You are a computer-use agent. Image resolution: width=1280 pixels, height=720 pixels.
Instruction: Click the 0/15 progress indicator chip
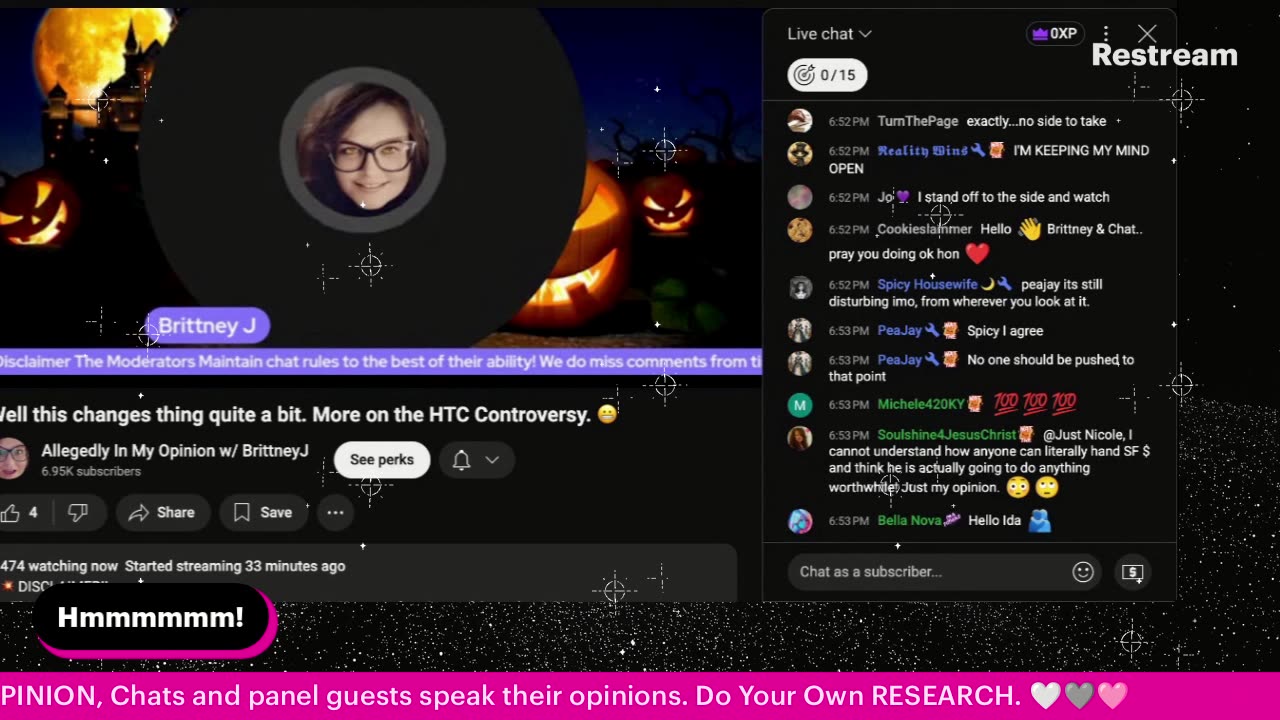tap(827, 75)
